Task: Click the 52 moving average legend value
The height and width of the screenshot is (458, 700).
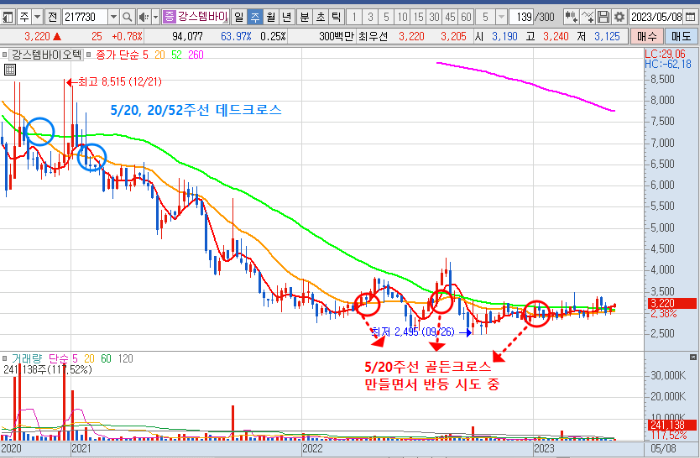Action: tap(176, 55)
